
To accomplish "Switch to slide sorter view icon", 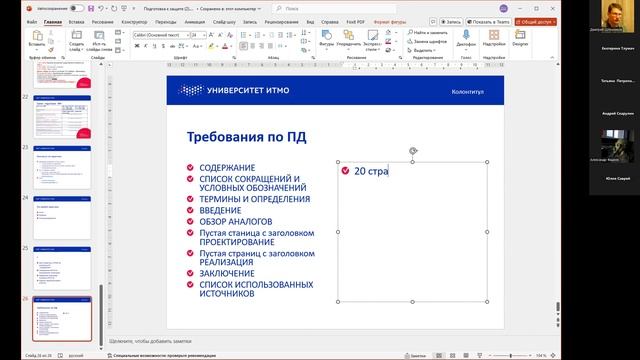I will coord(452,356).
